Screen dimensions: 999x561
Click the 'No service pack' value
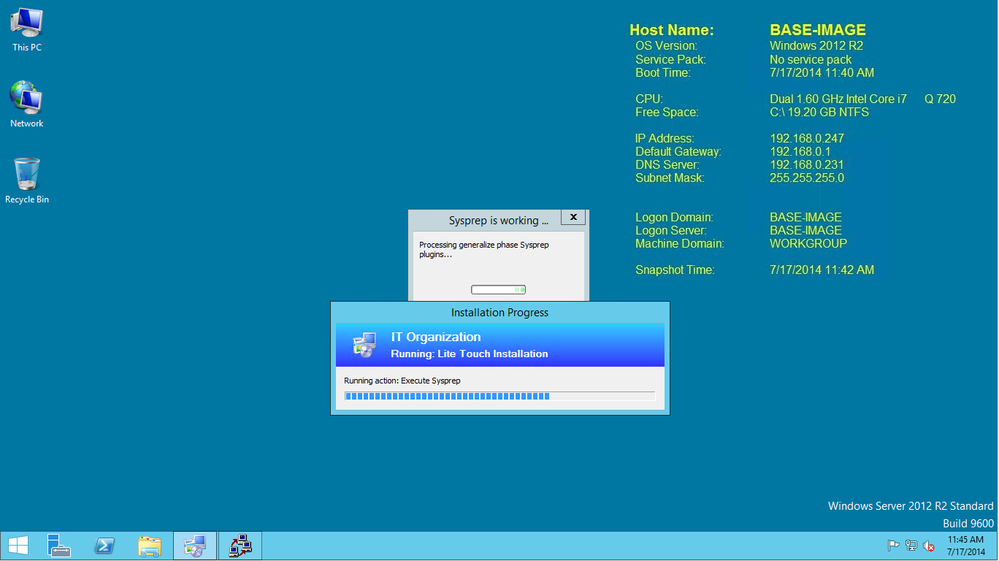click(x=810, y=60)
